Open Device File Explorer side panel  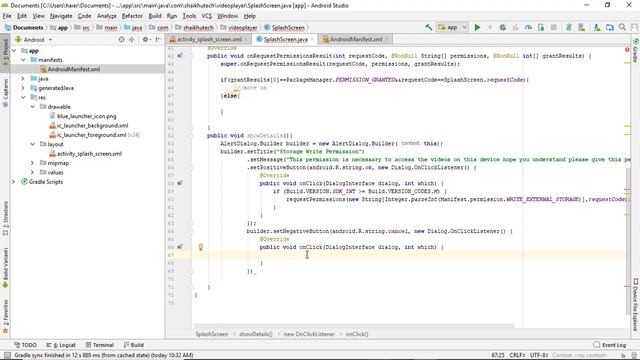pos(636,305)
